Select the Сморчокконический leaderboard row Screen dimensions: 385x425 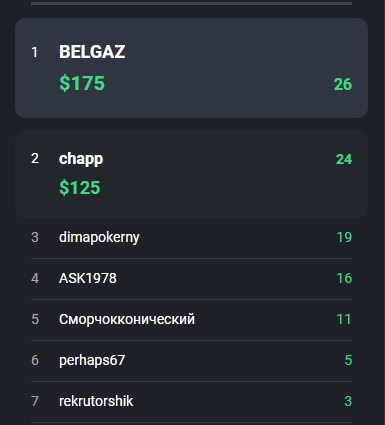tap(191, 320)
